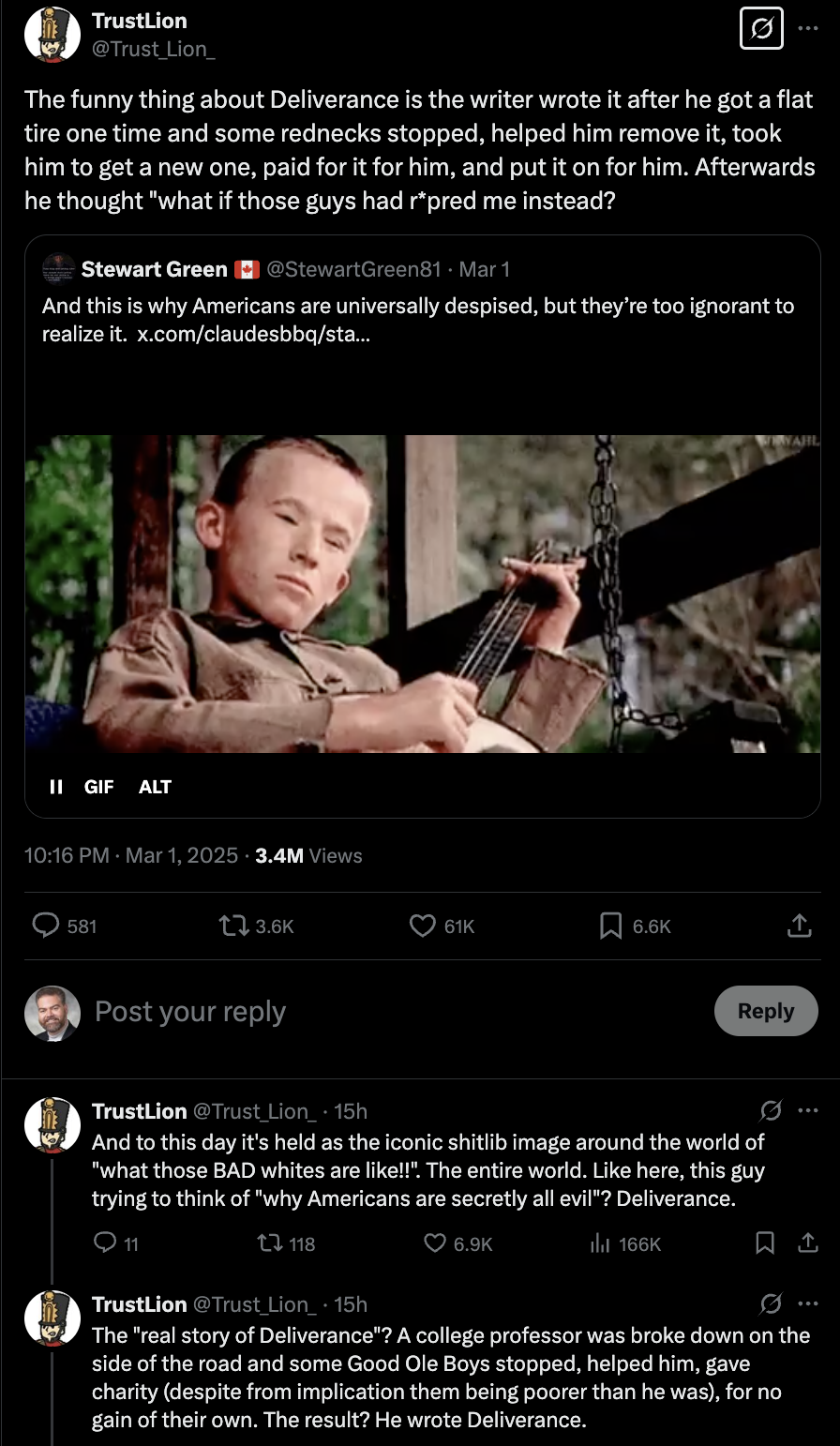View analytics of the reply with 166K views

600,1243
